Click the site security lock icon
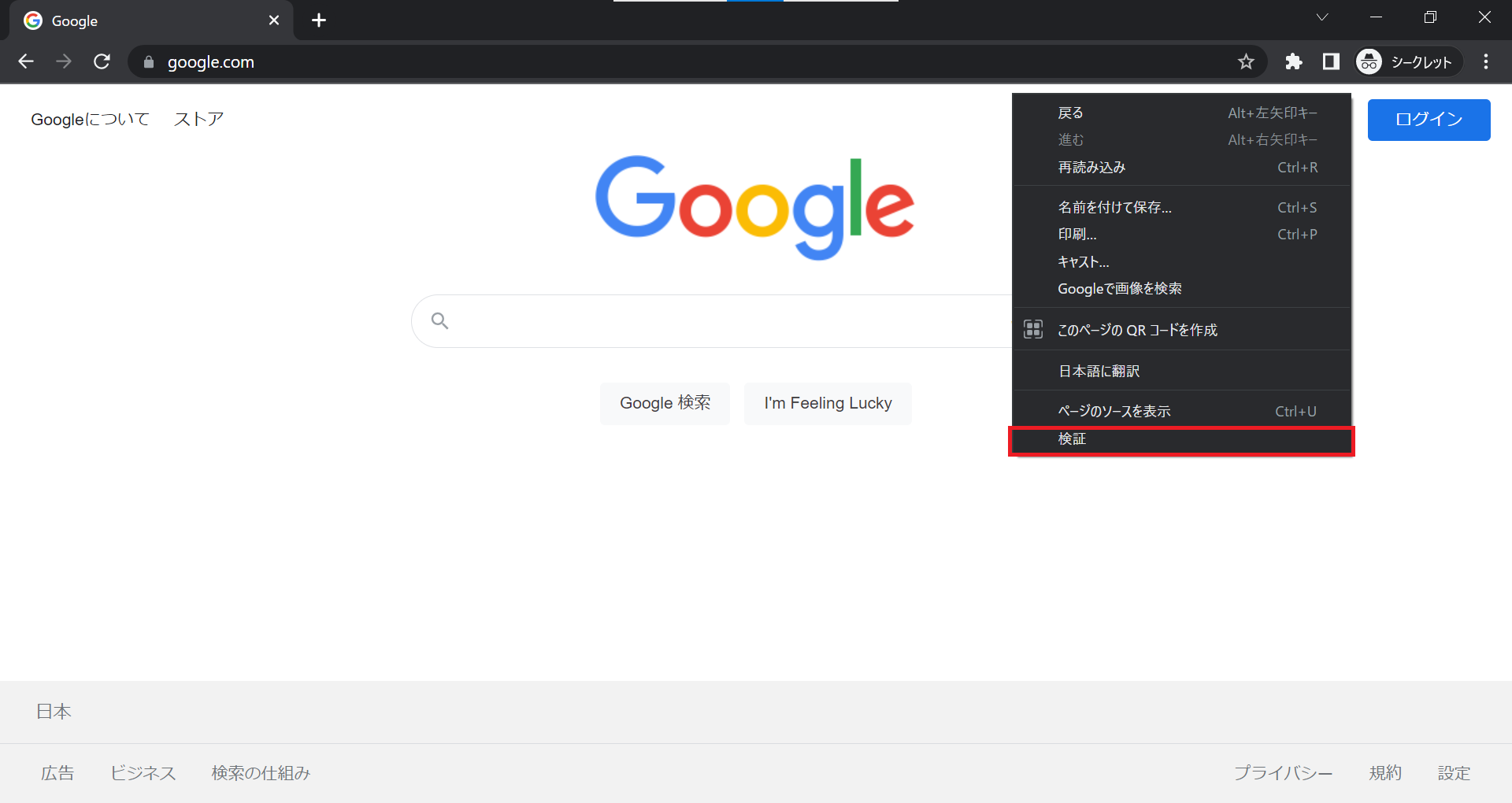Screen dimensions: 1512x803 click(147, 61)
